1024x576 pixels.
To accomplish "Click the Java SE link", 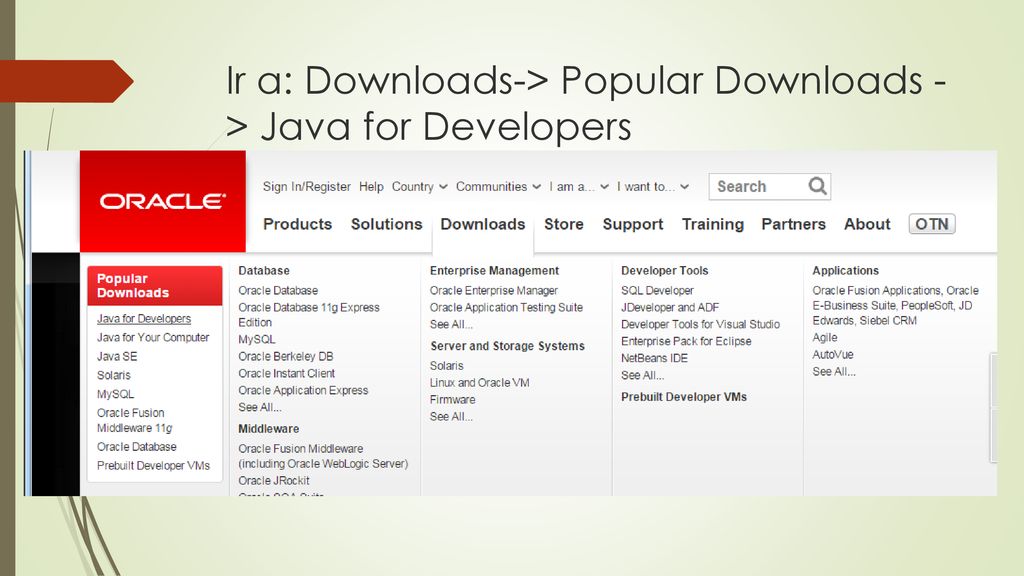I will [117, 357].
